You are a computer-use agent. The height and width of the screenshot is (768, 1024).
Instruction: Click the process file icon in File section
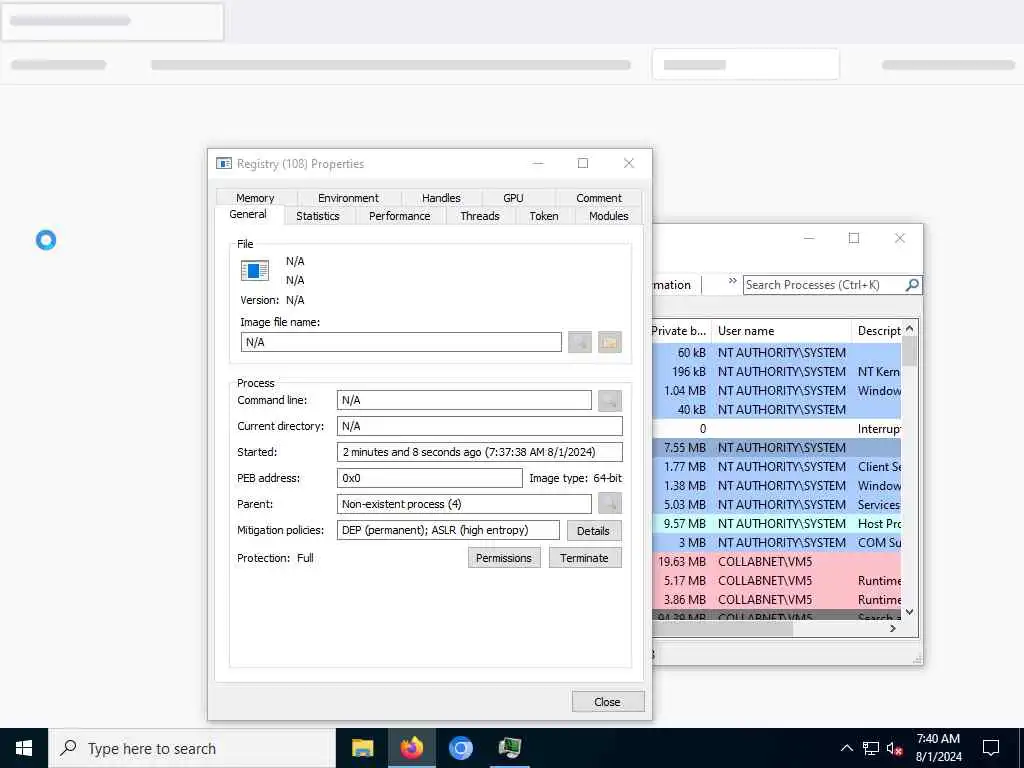click(255, 270)
